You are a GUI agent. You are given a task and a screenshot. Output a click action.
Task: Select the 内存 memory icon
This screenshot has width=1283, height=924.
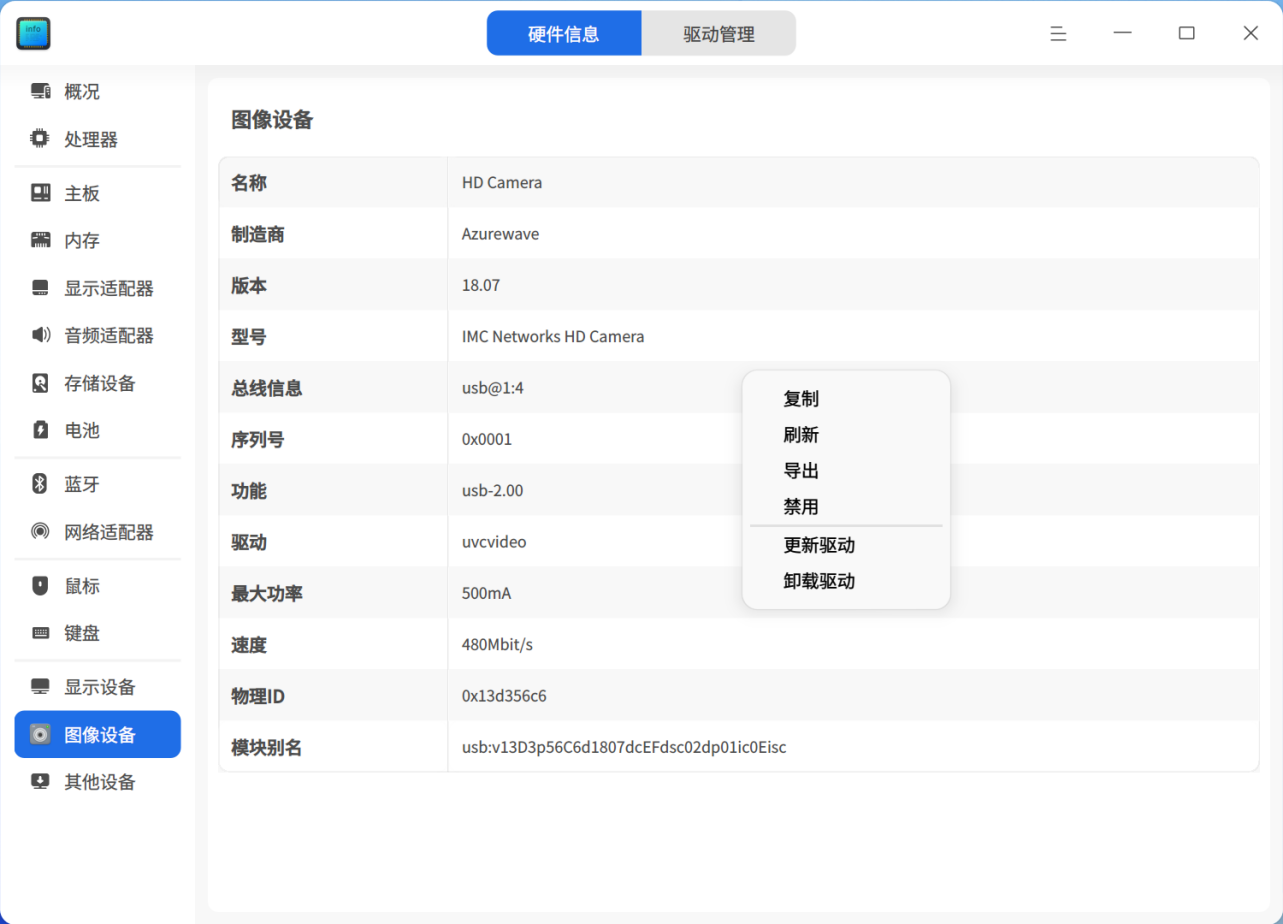pos(40,240)
